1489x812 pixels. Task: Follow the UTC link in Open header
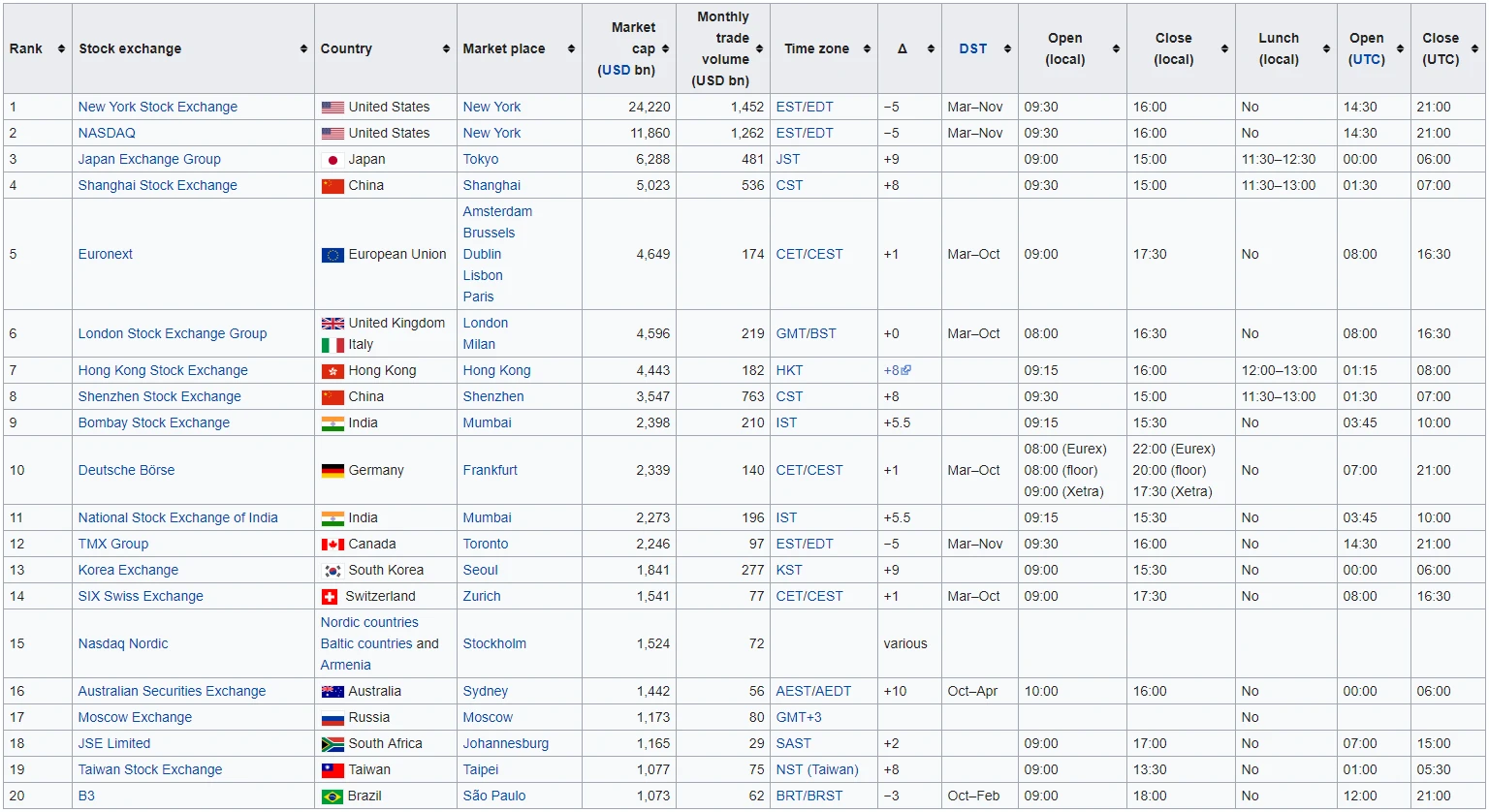coord(1367,59)
